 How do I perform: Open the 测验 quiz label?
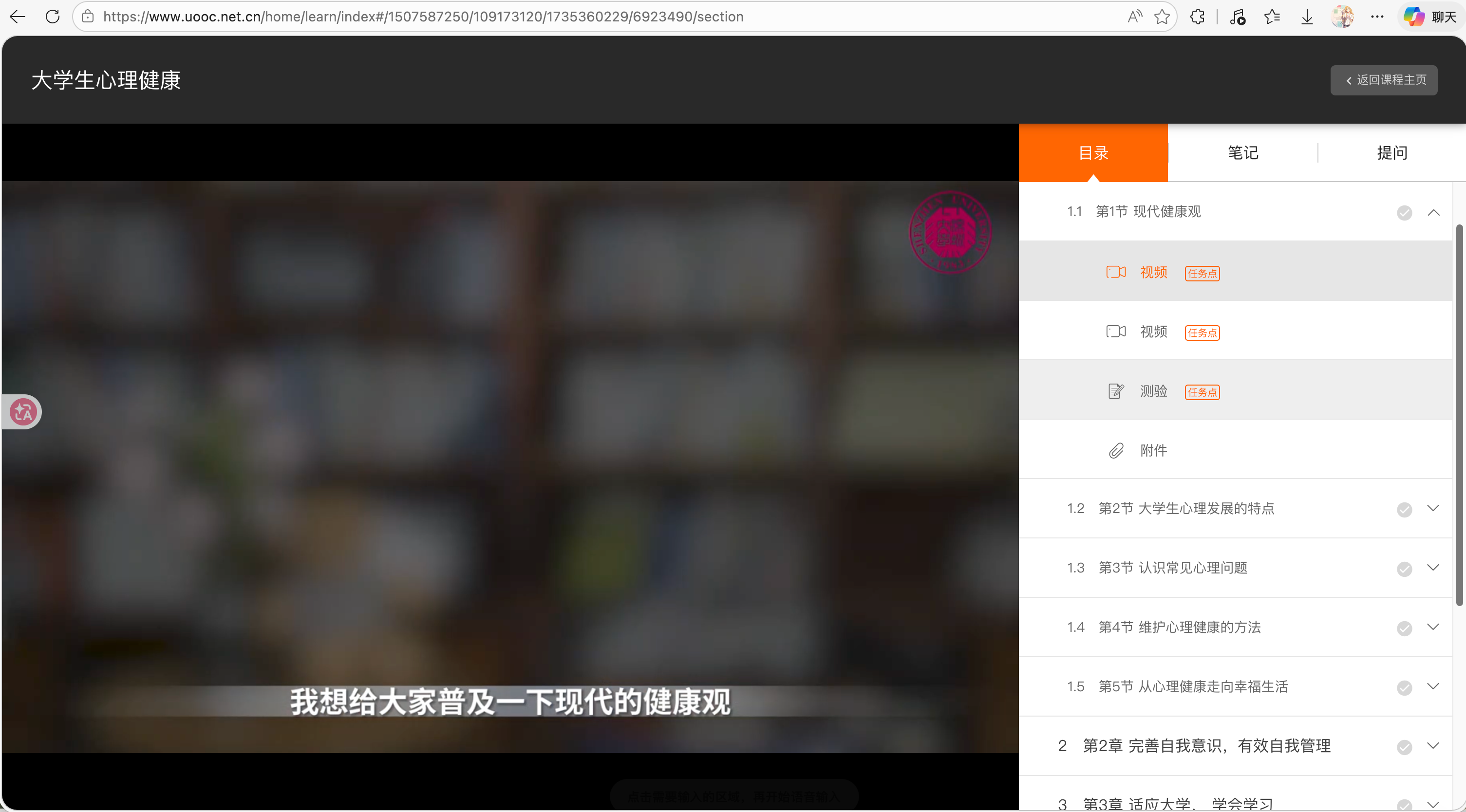pyautogui.click(x=1154, y=391)
